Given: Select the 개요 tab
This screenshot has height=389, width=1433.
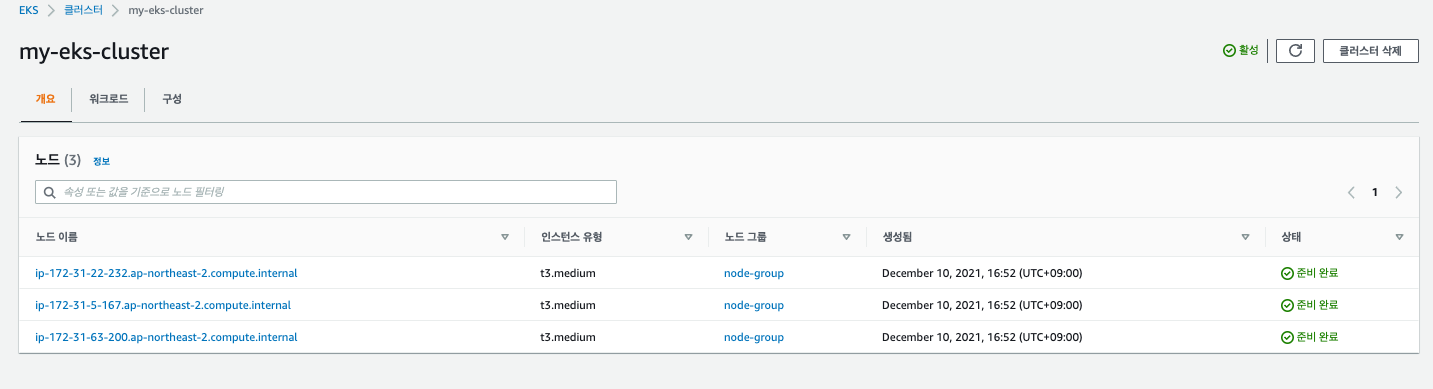Looking at the screenshot, I should [x=45, y=99].
